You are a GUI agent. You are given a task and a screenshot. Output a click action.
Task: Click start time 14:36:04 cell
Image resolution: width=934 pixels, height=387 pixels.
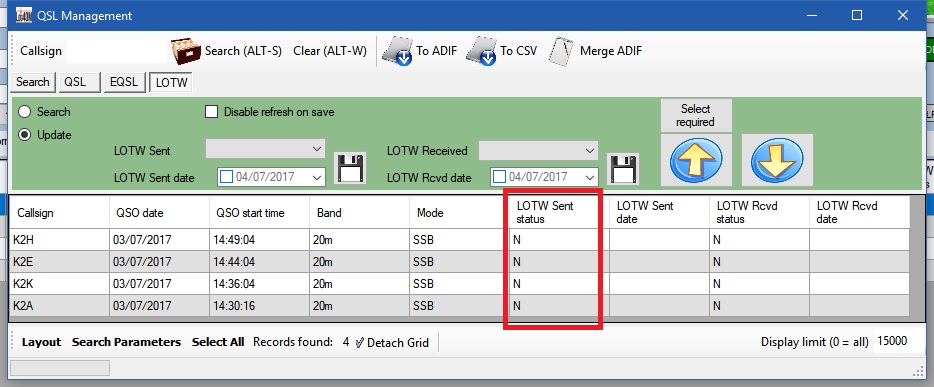(260, 284)
